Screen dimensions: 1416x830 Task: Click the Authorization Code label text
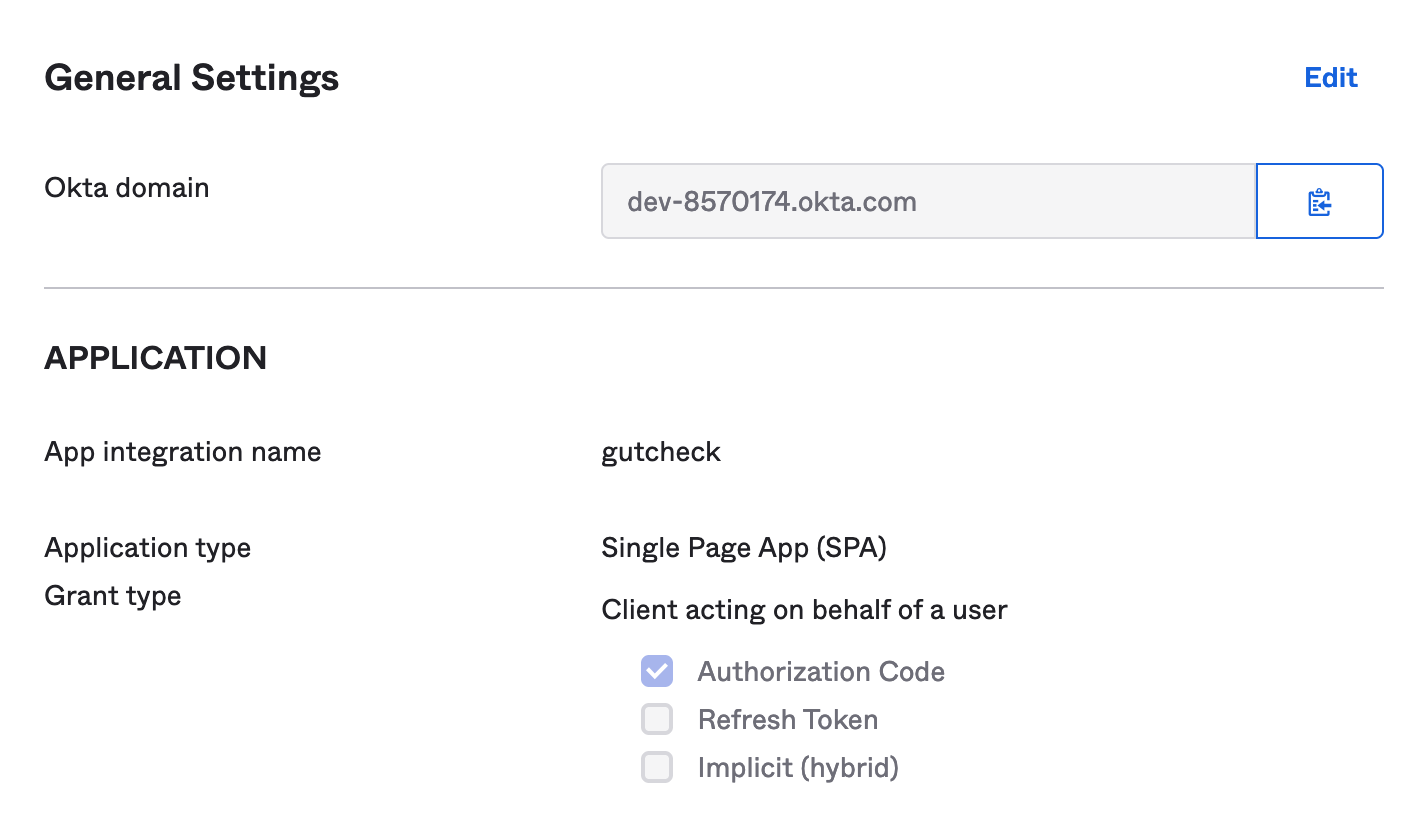click(820, 671)
